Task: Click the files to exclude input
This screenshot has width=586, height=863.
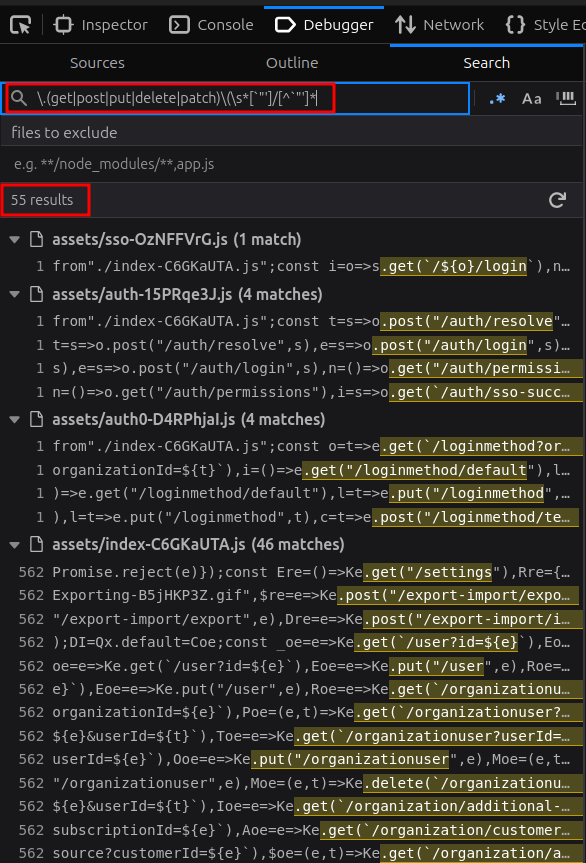Action: tap(292, 164)
